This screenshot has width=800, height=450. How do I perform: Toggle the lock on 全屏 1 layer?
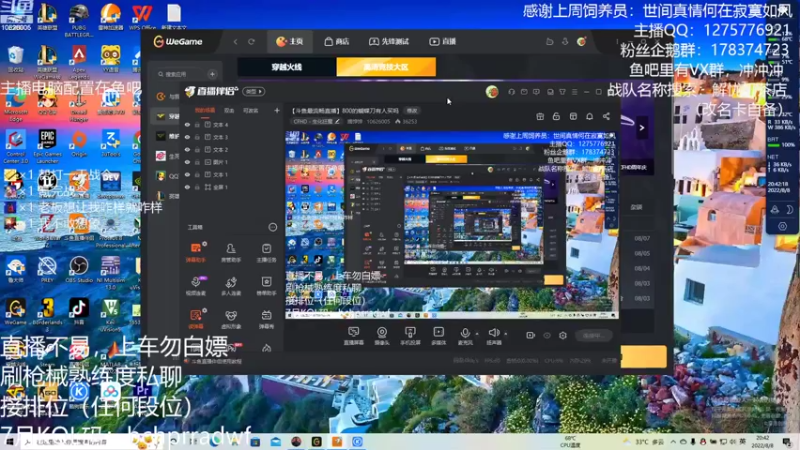click(197, 187)
